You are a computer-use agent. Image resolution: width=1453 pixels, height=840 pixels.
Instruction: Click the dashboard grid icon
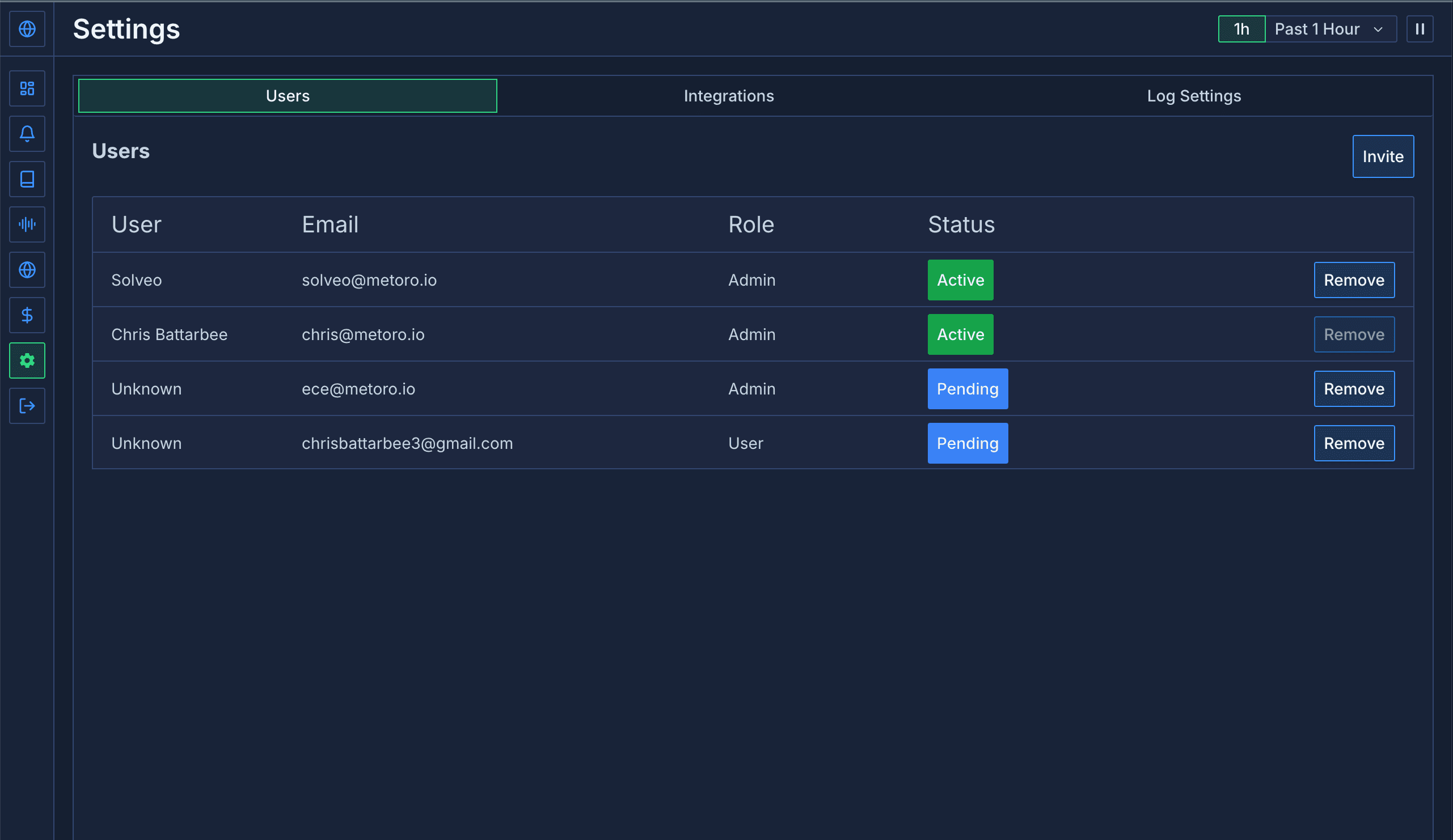click(x=27, y=88)
